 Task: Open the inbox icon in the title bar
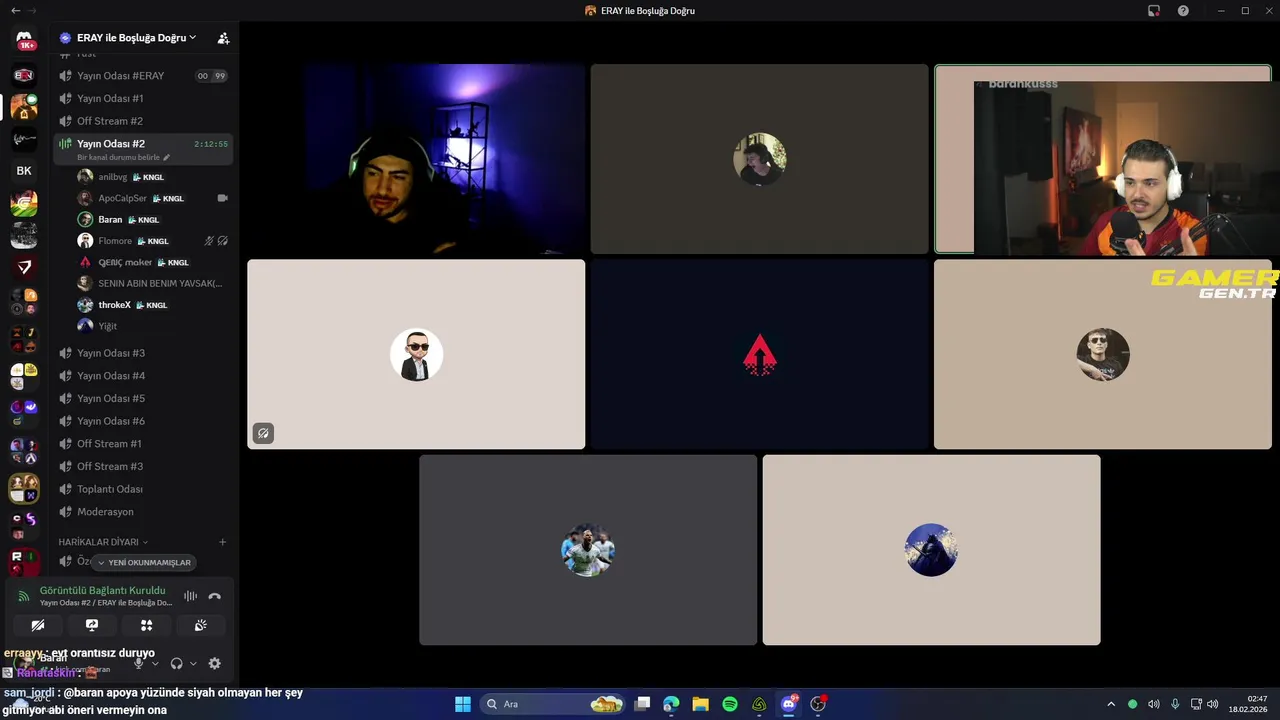coord(1154,11)
